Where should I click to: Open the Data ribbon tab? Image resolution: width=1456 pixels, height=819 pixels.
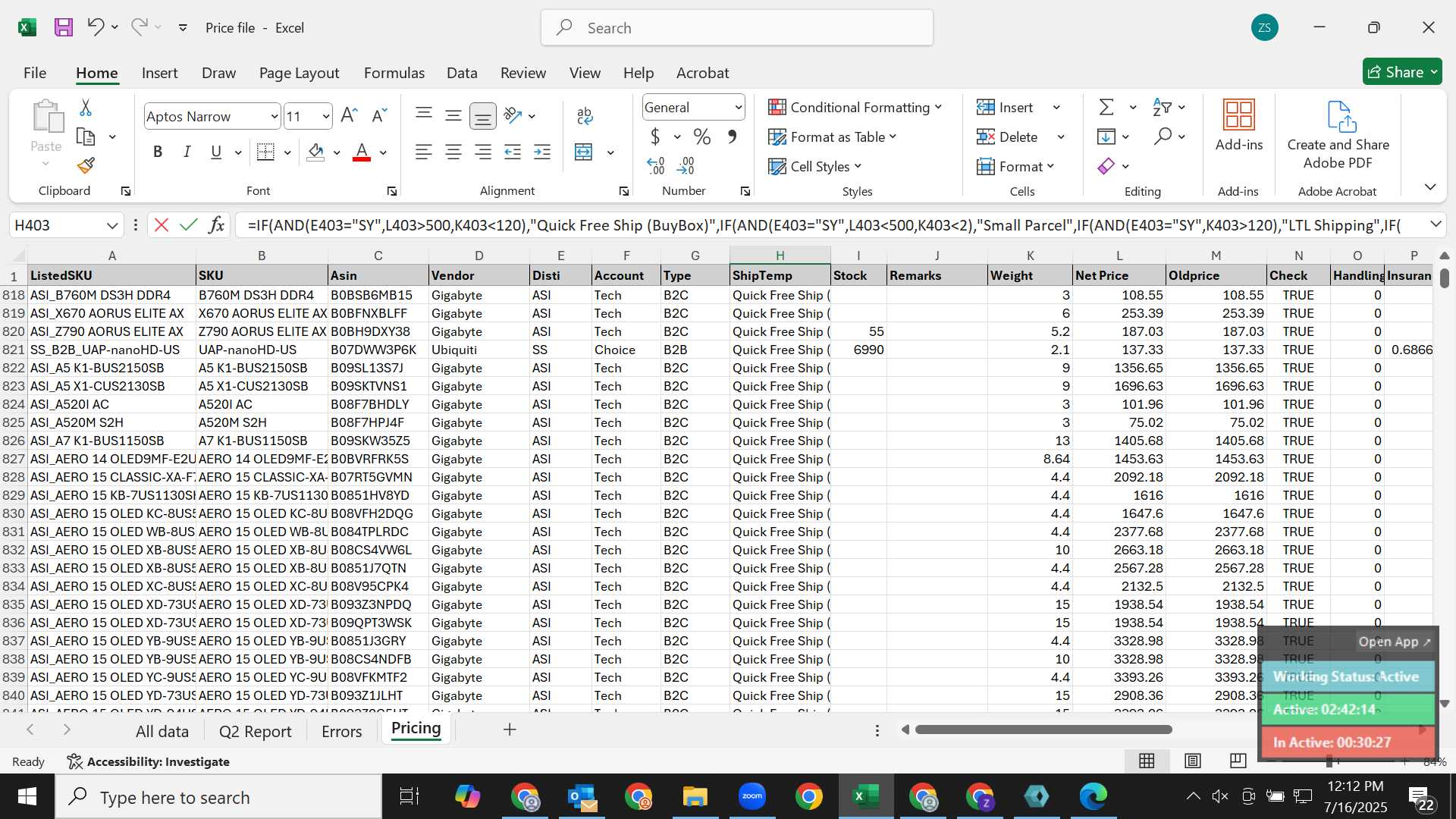pos(462,73)
